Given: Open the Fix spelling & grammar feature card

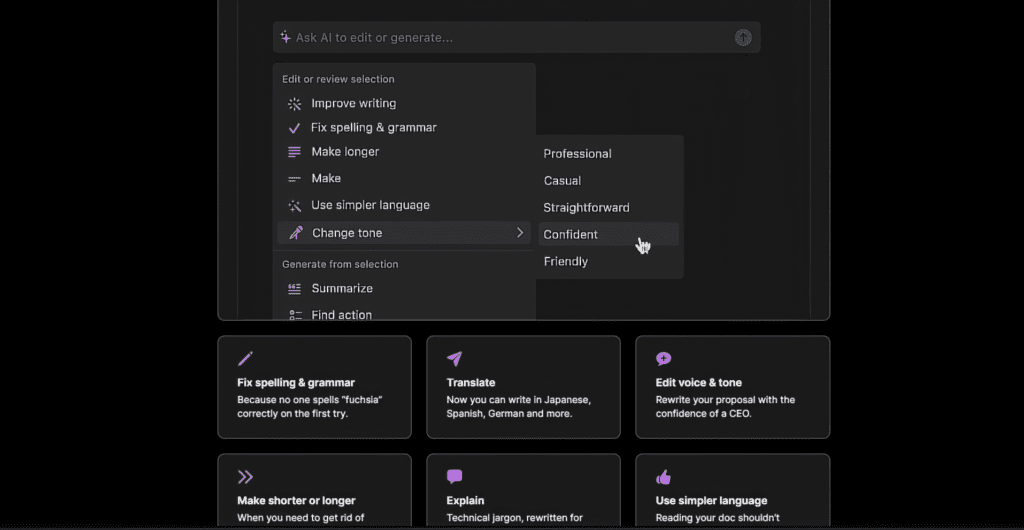Looking at the screenshot, I should pos(314,387).
